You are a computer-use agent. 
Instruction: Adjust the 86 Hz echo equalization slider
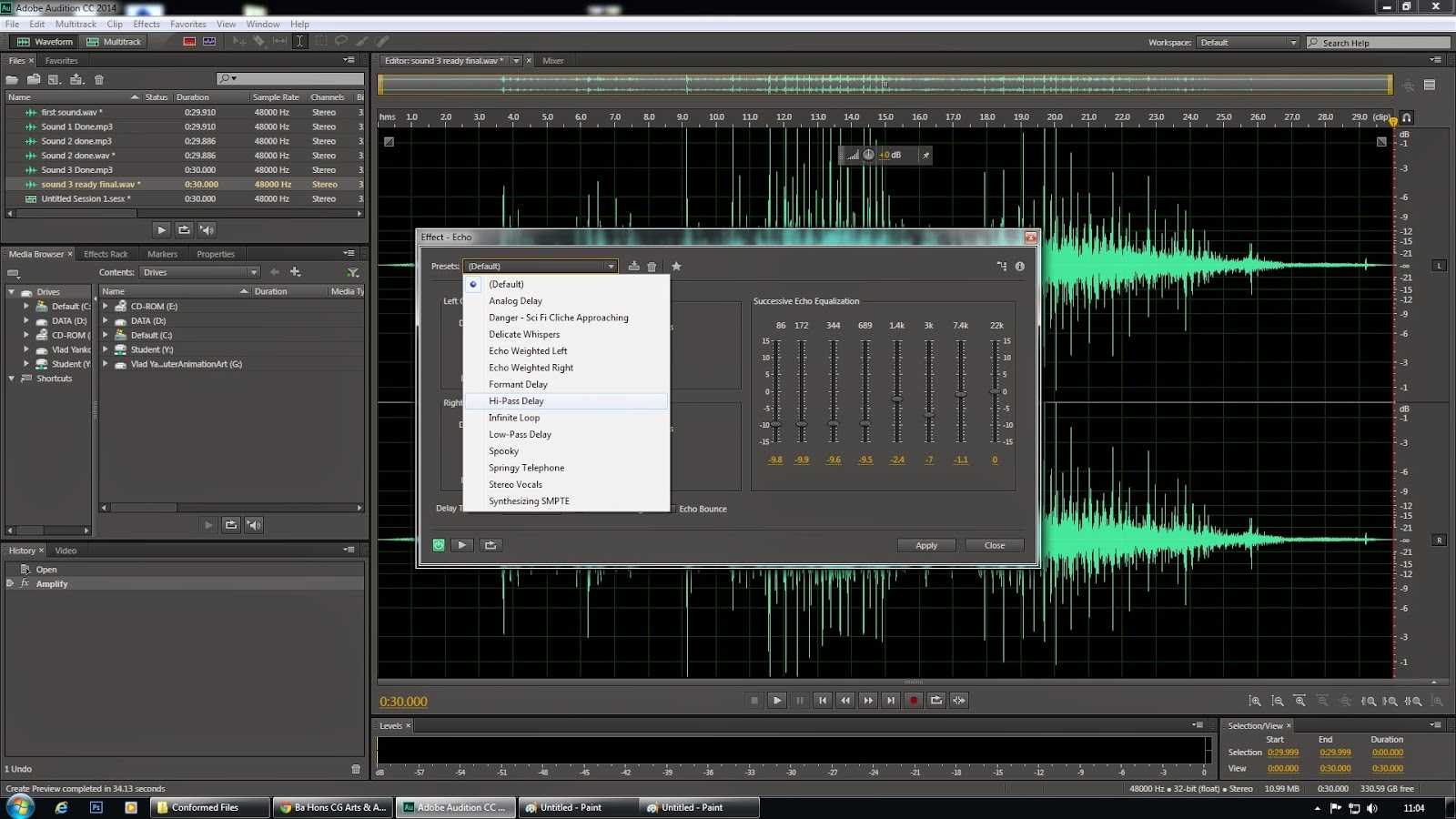[x=775, y=424]
